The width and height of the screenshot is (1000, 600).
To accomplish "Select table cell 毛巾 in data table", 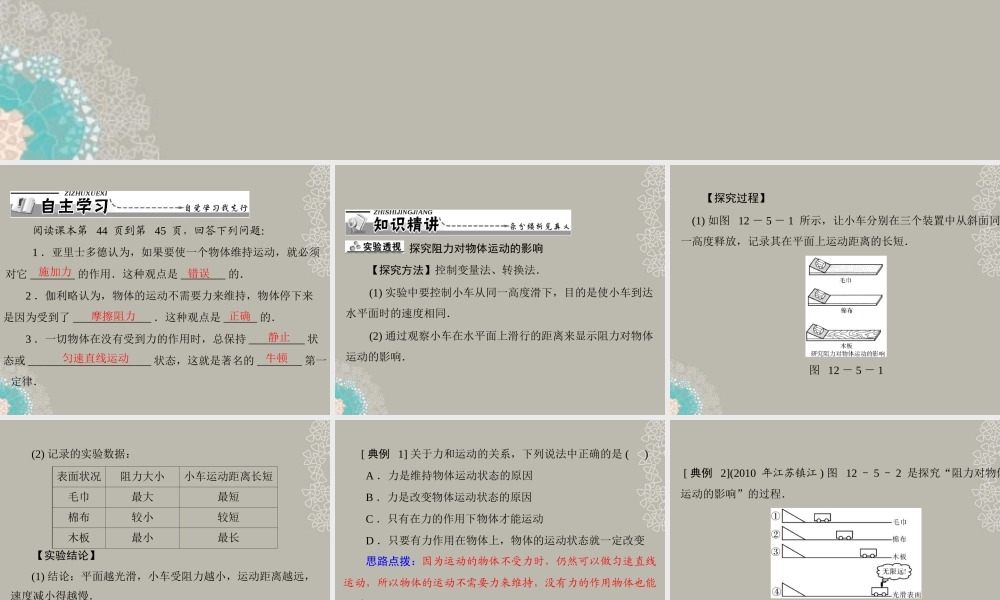I will (79, 497).
